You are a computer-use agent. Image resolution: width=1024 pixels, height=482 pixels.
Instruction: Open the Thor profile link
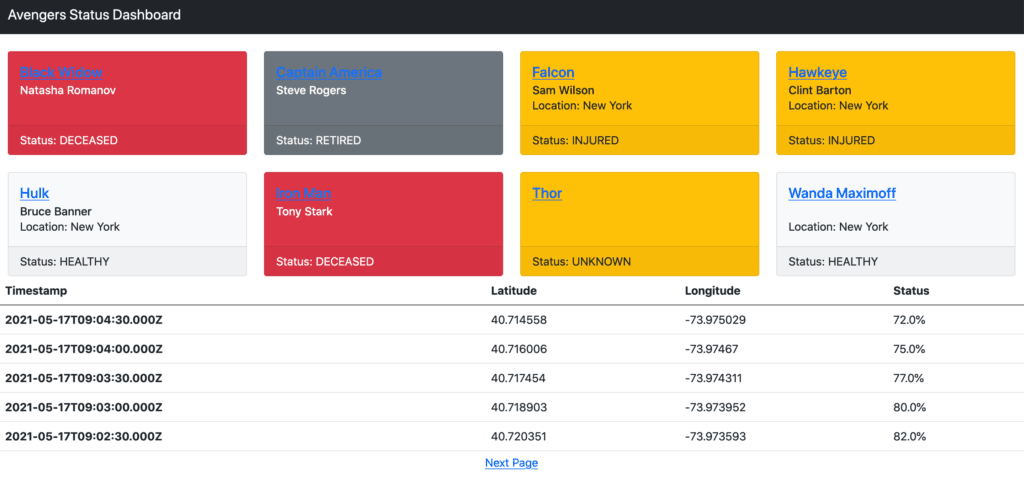pyautogui.click(x=547, y=193)
